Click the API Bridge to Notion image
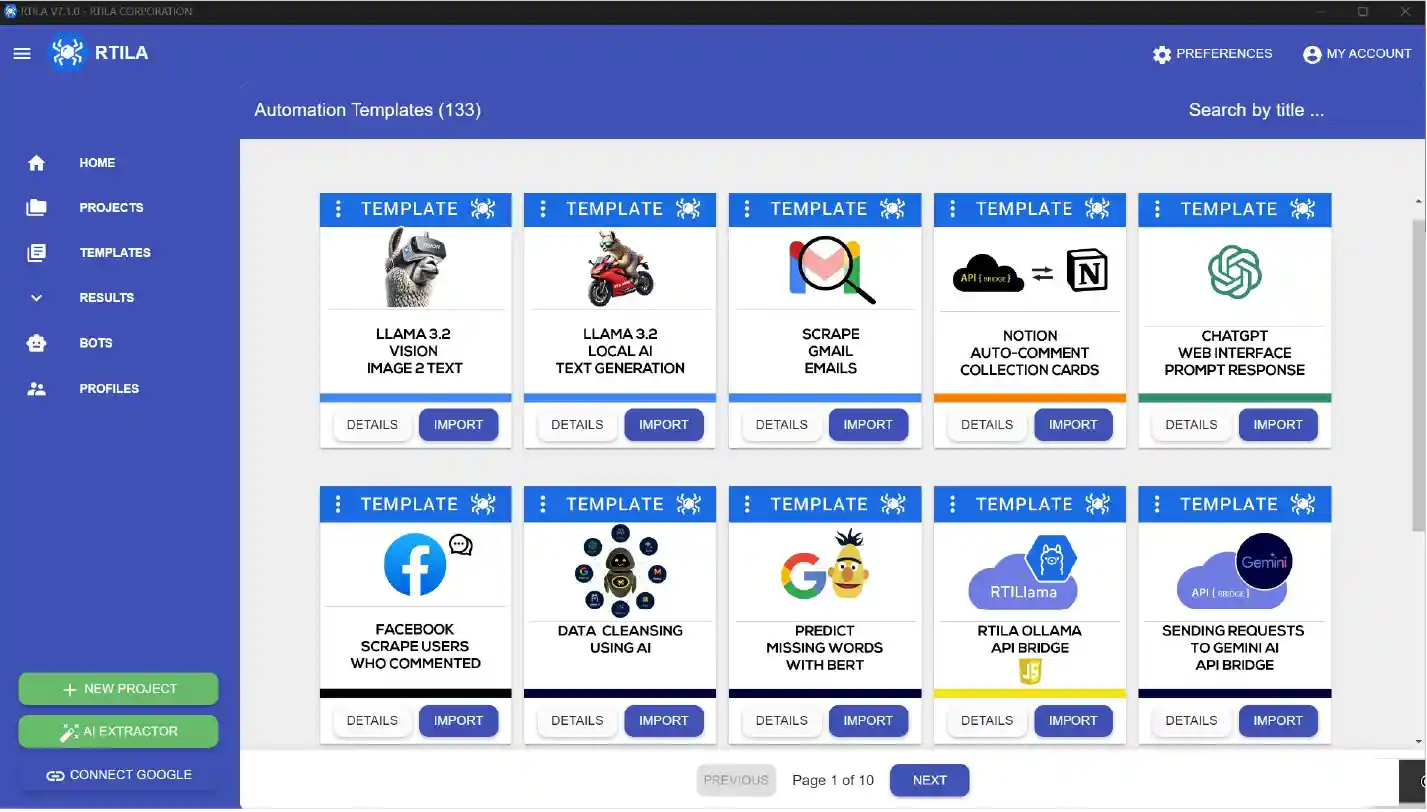 [x=1030, y=271]
